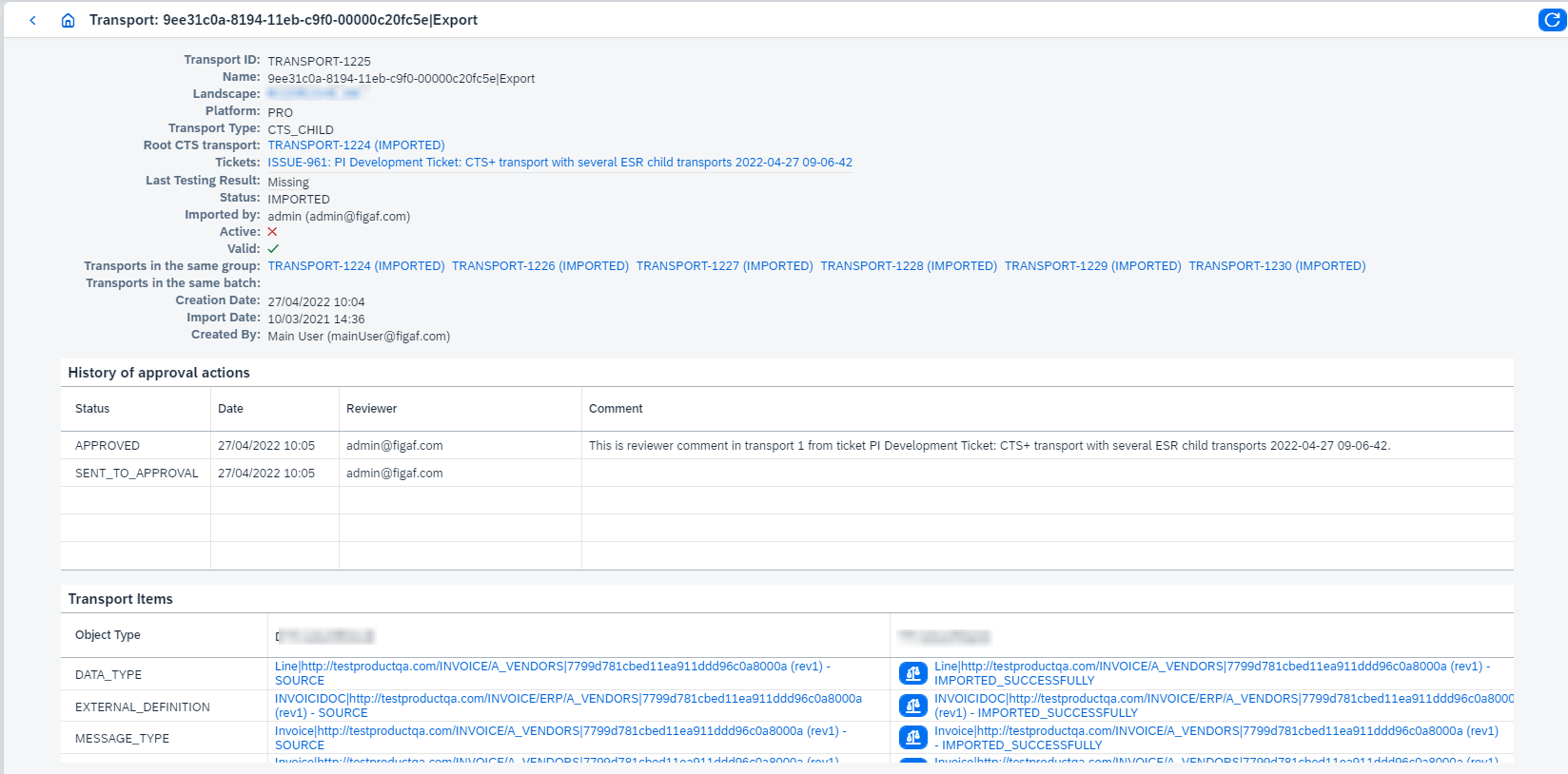
Task: Open the Line IMPORTED_SUCCESSFULLY link
Action: (x=1212, y=673)
